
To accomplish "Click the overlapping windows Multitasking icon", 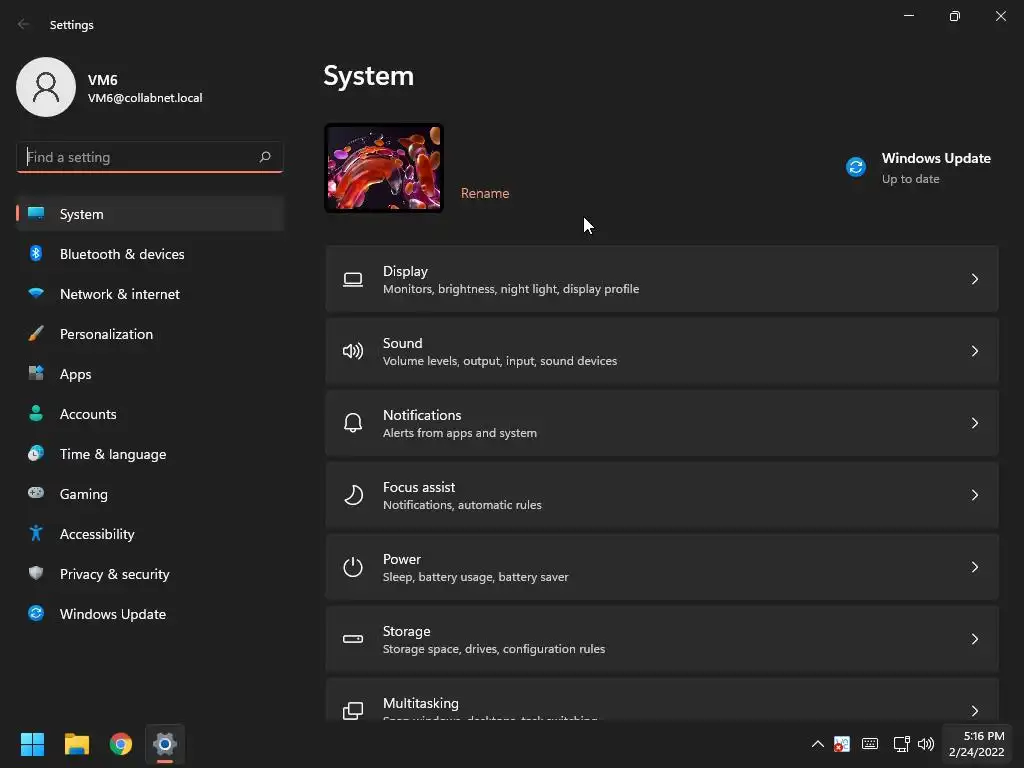I will (x=353, y=711).
